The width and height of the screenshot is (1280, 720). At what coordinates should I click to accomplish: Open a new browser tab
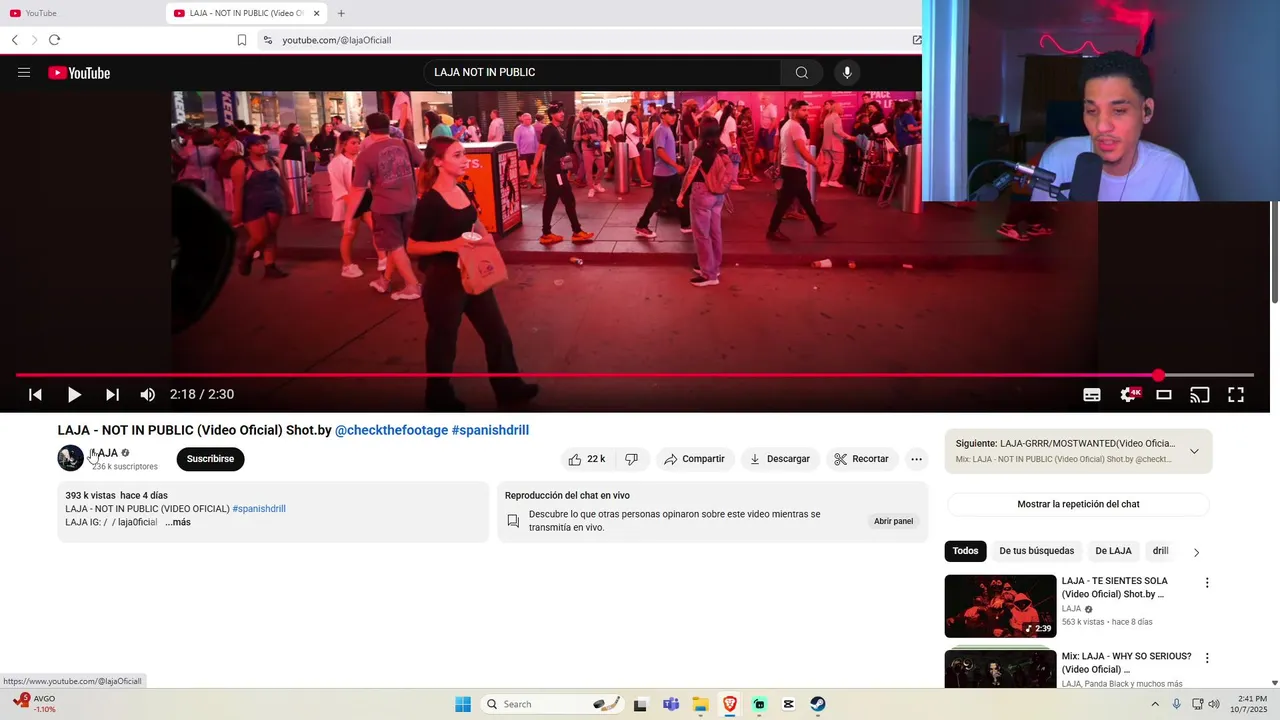pos(341,13)
